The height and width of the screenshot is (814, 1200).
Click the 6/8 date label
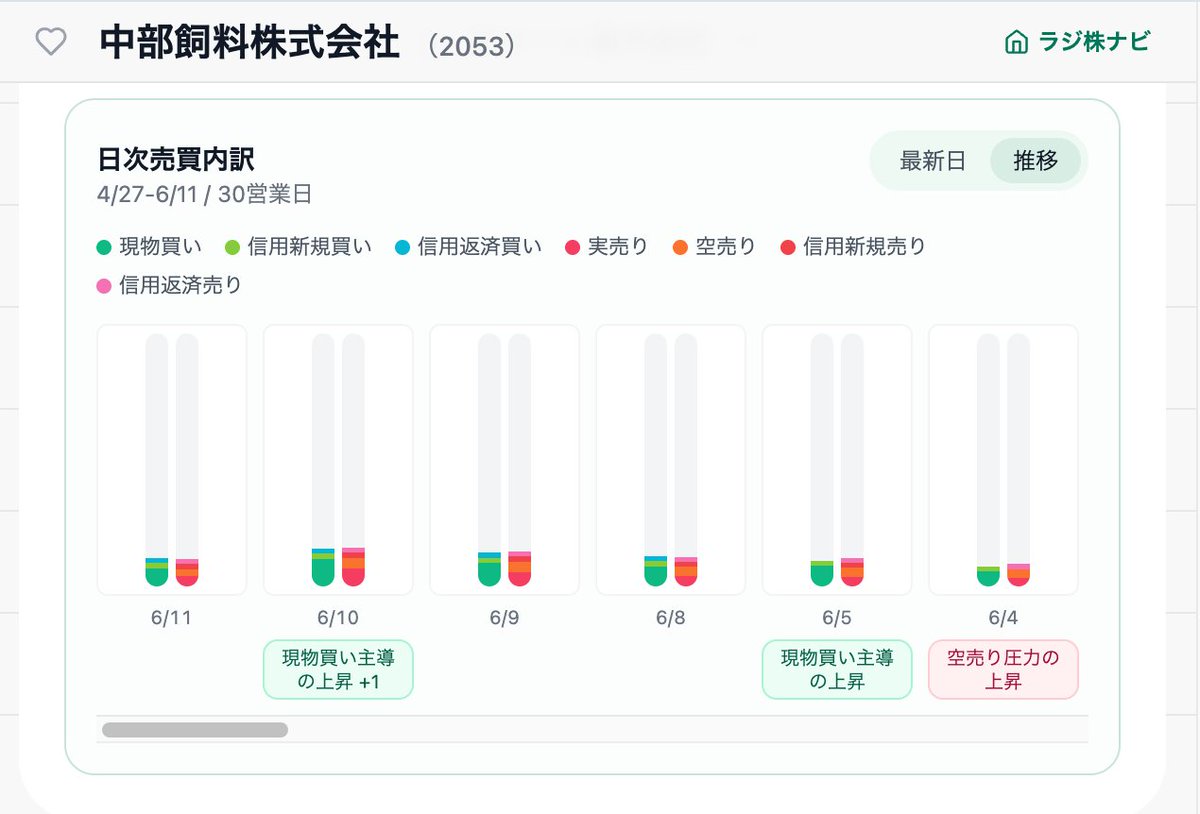coord(671,618)
